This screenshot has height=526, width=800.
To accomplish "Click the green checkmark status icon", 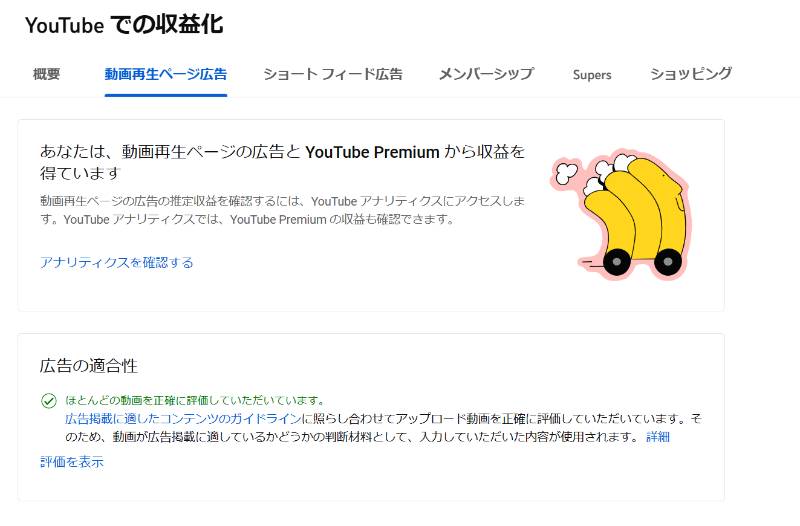I will [49, 401].
